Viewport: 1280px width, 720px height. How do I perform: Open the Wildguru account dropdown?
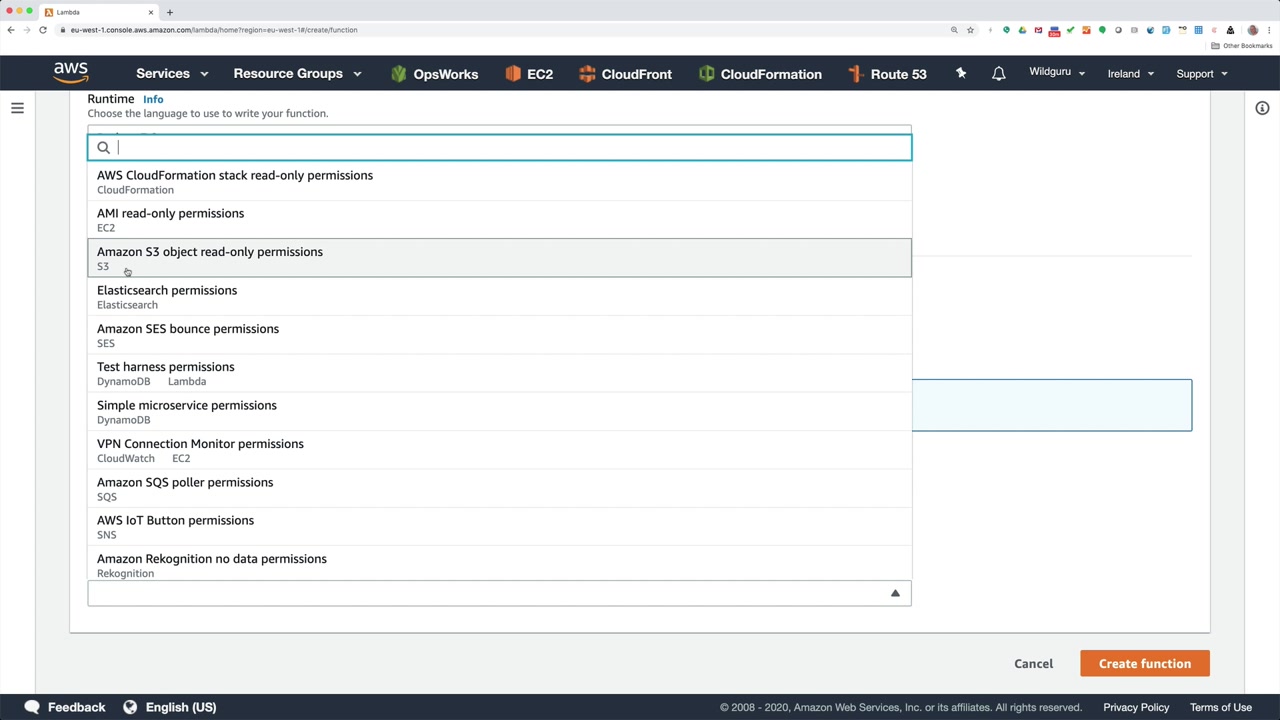[x=1057, y=73]
